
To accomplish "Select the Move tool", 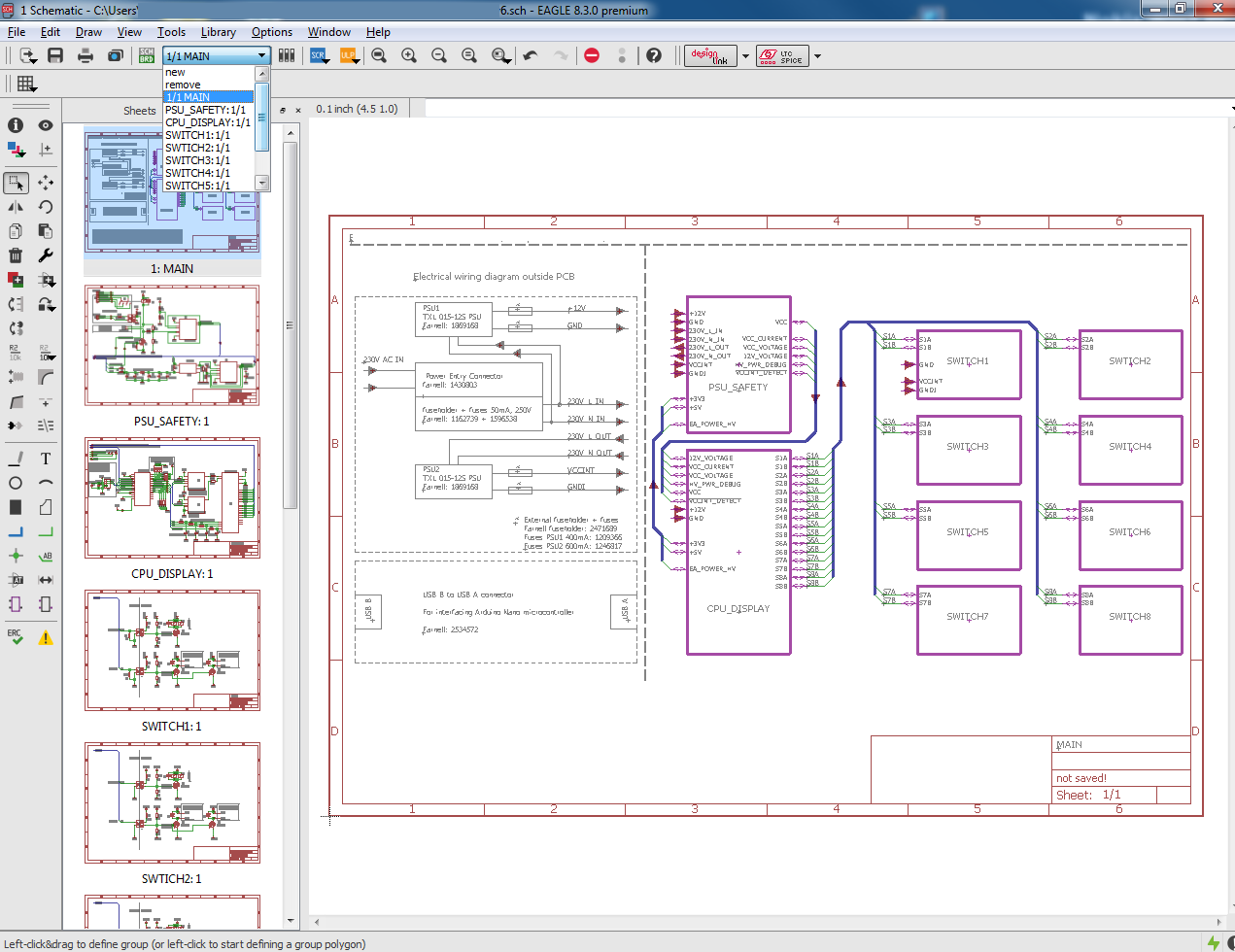I will (x=46, y=183).
